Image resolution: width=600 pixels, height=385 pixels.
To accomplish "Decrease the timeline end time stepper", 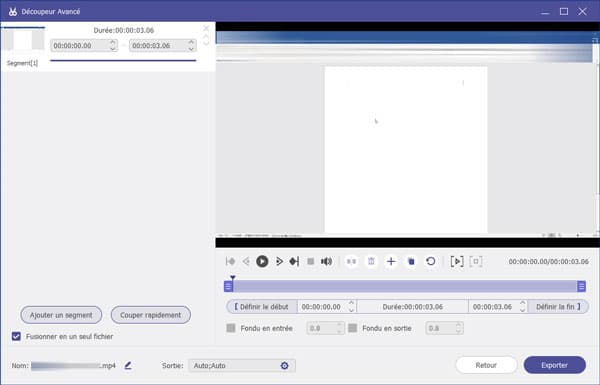I will point(522,310).
